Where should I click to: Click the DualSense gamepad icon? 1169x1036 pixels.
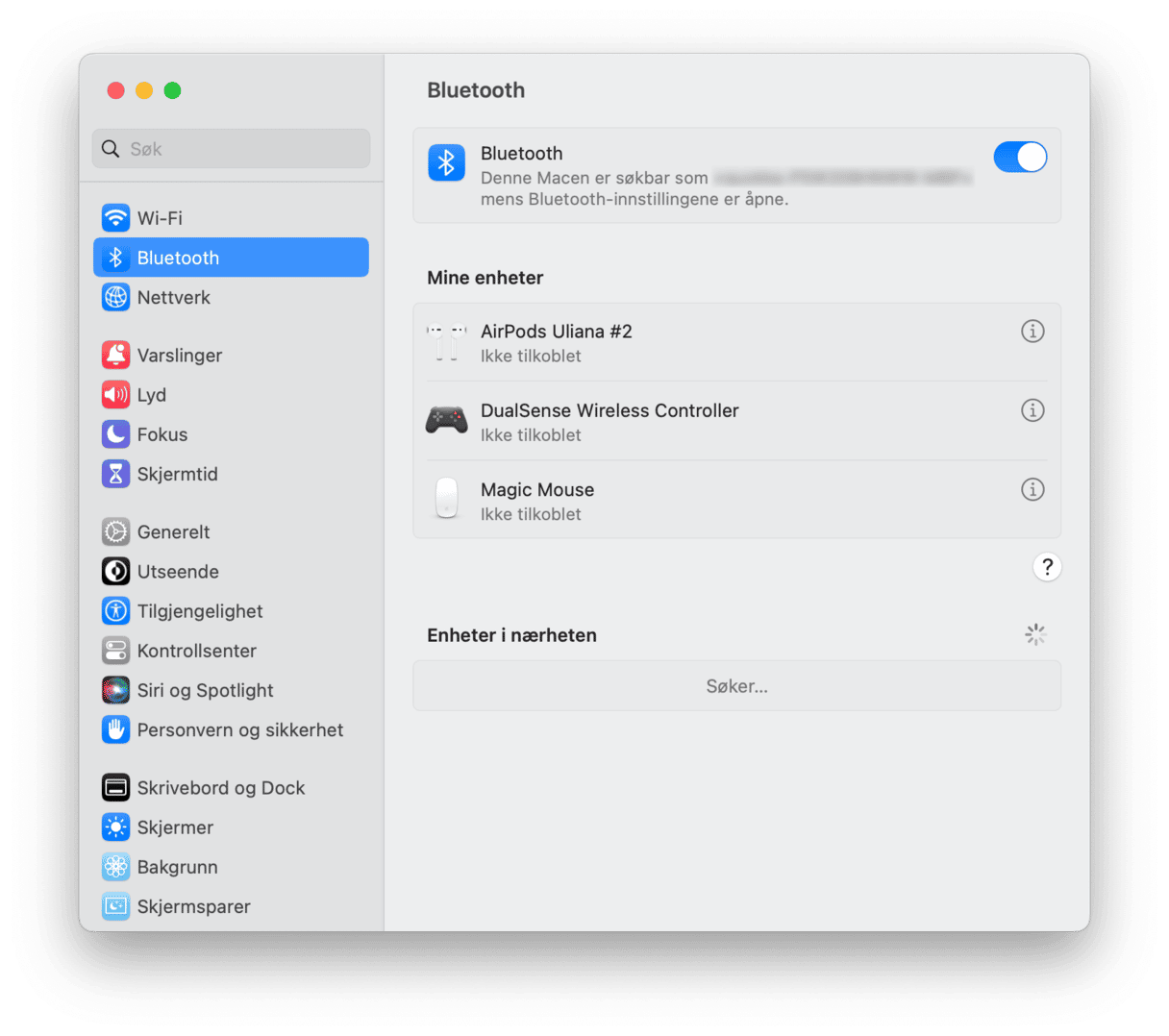coord(446,421)
